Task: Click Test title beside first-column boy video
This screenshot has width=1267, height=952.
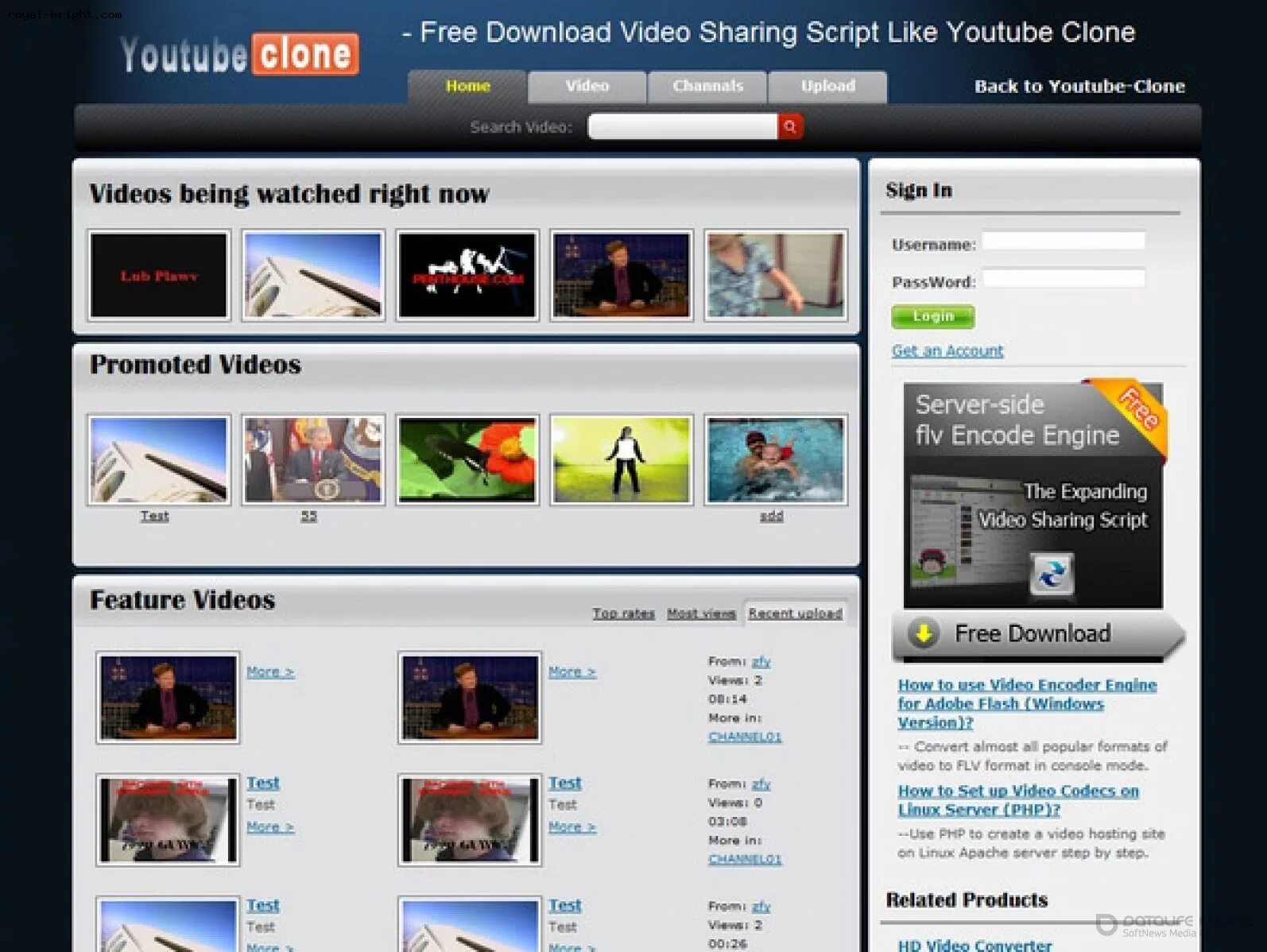Action: [x=263, y=783]
